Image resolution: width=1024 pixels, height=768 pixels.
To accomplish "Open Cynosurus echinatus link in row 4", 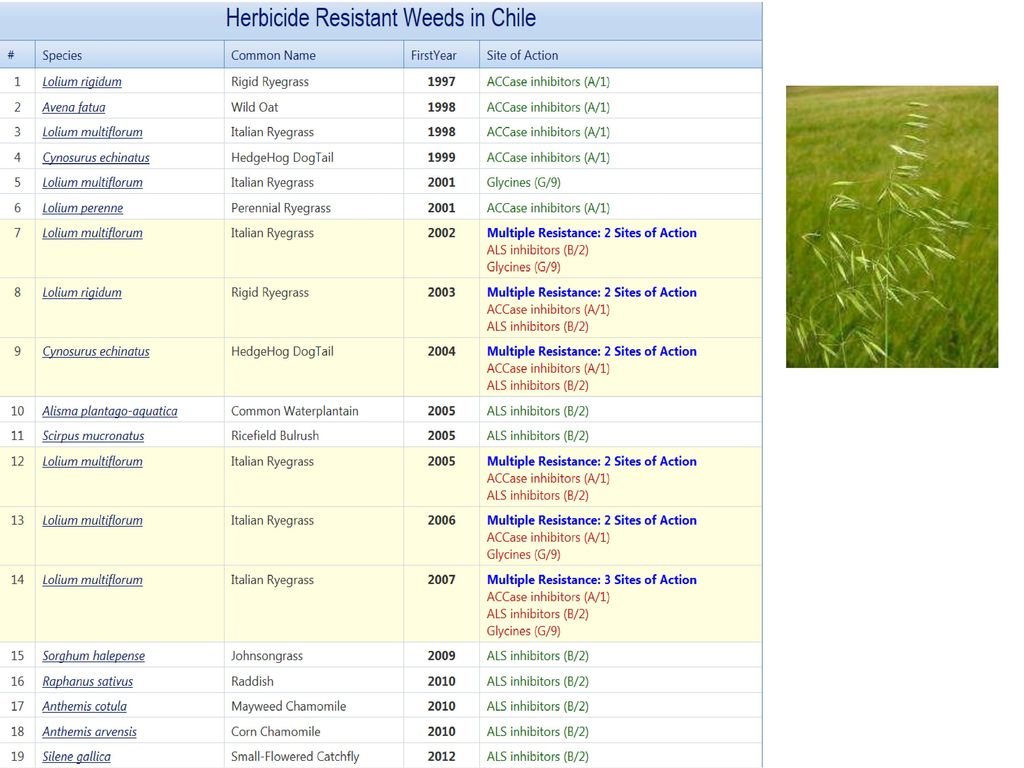I will pyautogui.click(x=96, y=157).
